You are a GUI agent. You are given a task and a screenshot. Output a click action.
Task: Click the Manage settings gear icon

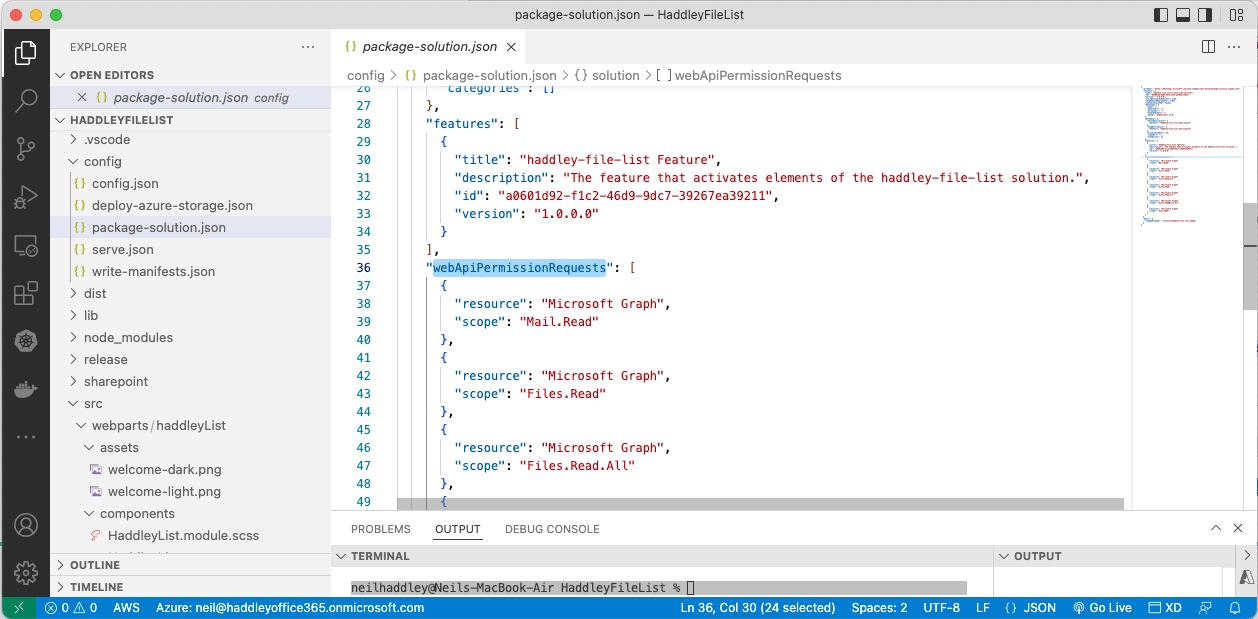(26, 572)
